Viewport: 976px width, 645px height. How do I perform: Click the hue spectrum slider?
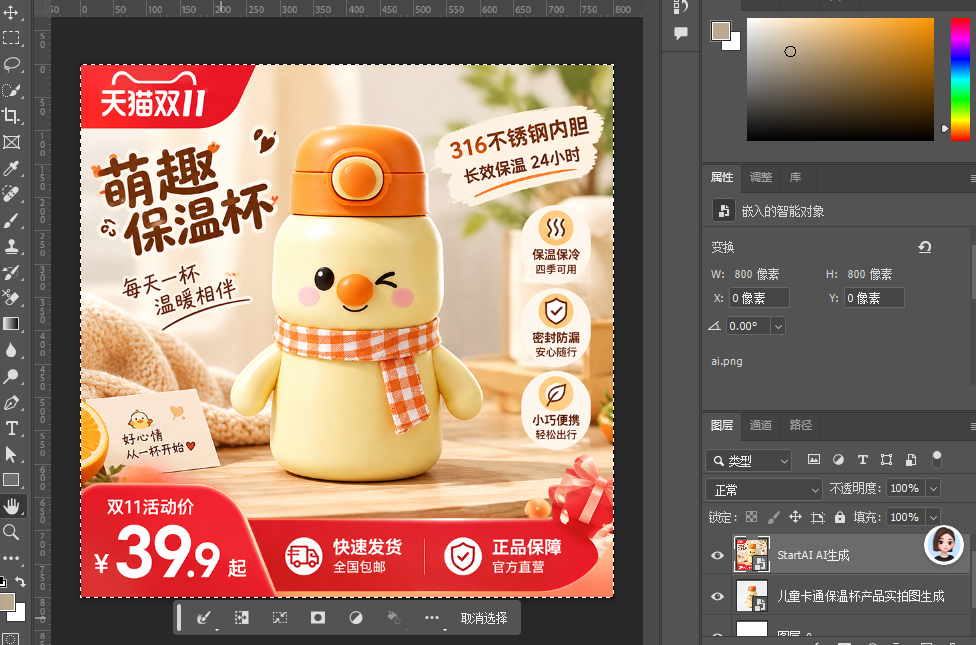coord(960,79)
